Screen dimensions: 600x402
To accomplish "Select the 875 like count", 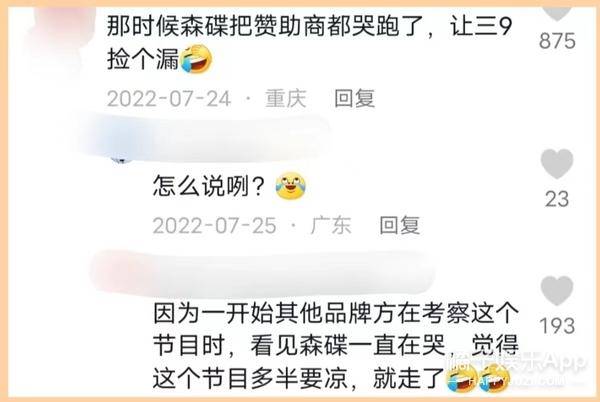I will coord(557,41).
